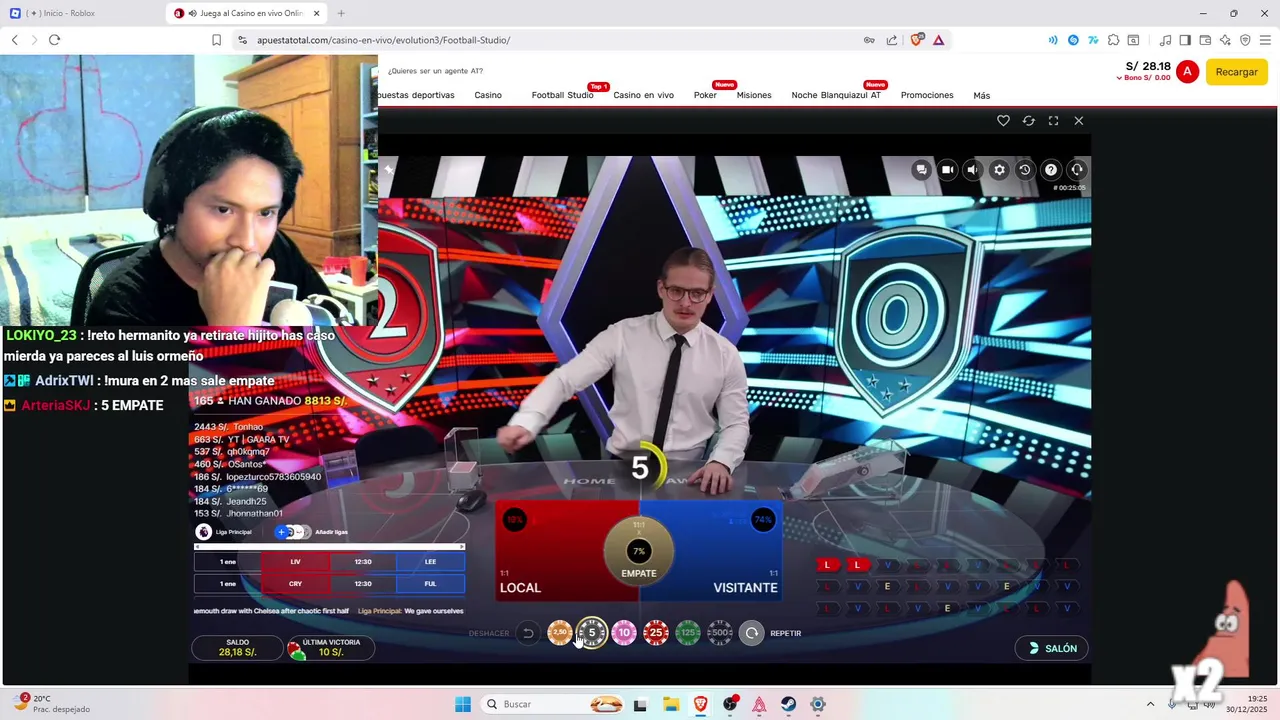Open Casino en vivo menu item
The height and width of the screenshot is (720, 1280).
643,95
